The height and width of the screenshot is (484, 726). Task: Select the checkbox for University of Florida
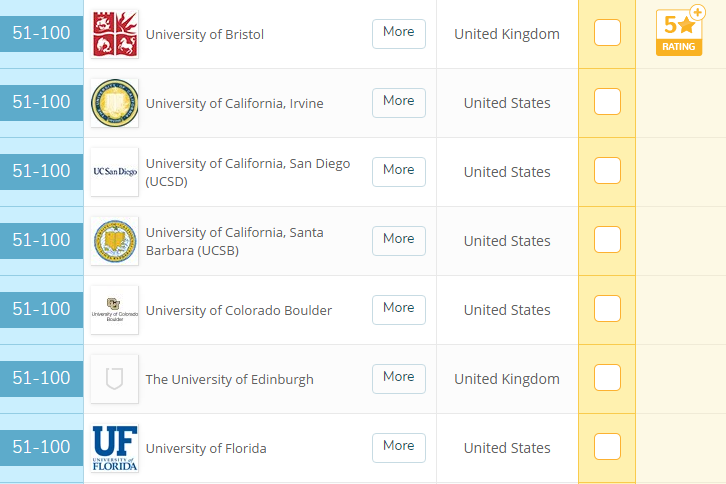click(x=607, y=447)
